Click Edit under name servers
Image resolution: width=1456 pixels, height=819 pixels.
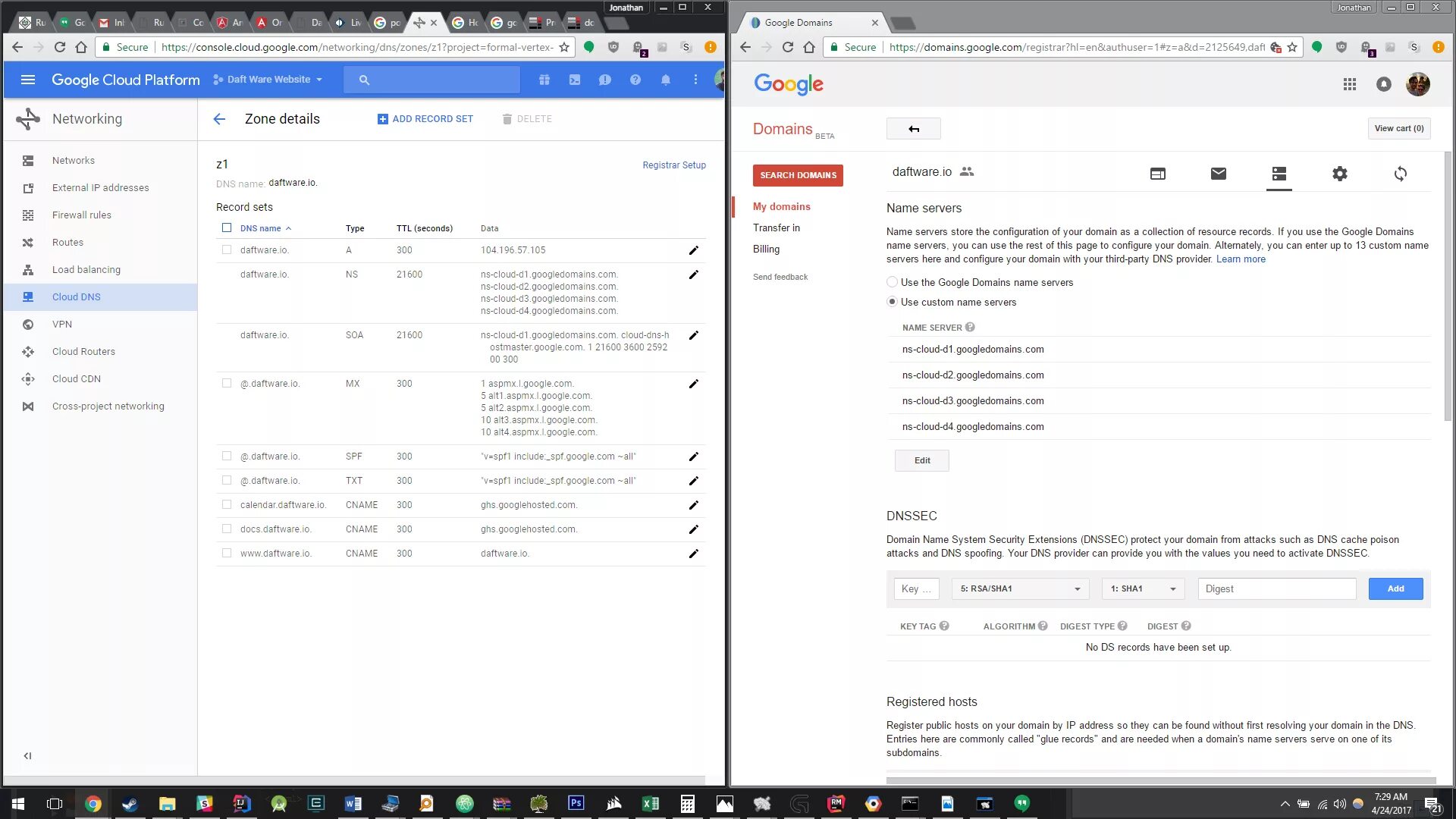(x=921, y=460)
